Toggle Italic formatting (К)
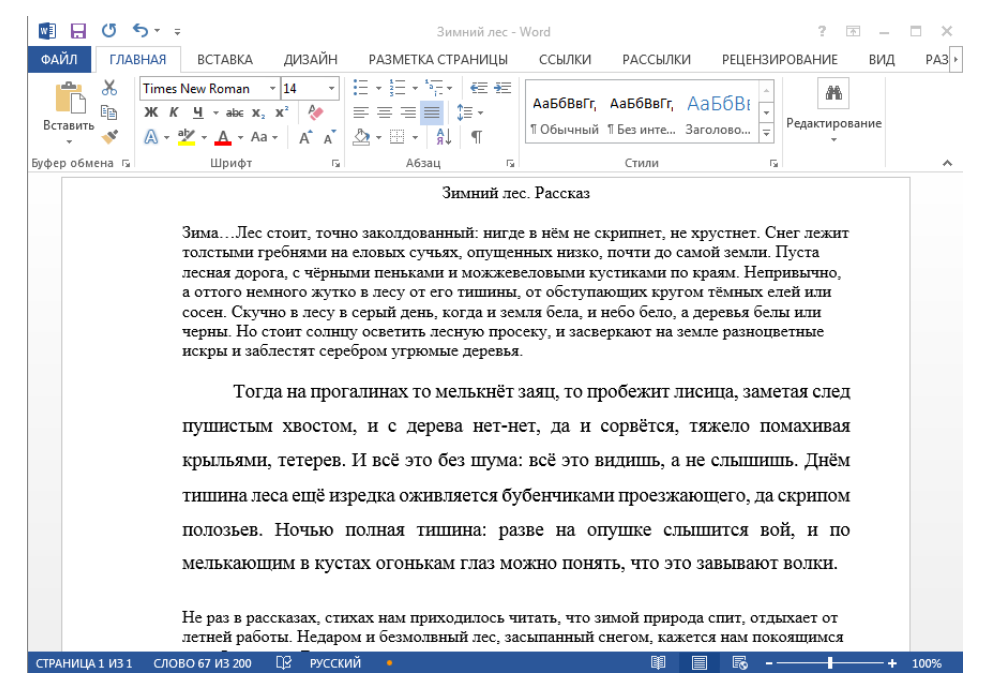This screenshot has width=999, height=690. (x=172, y=114)
